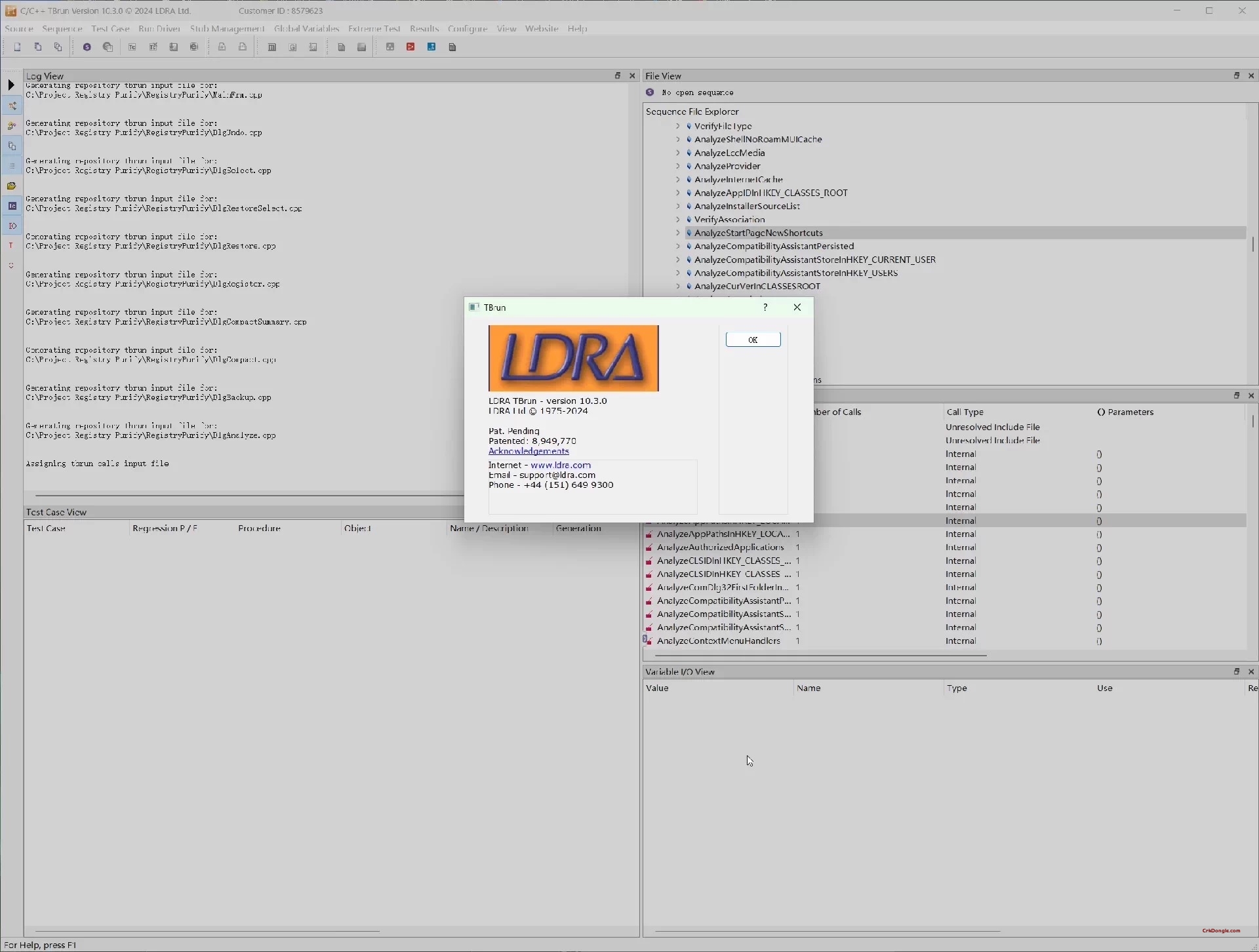Expand the AnalyzeCurVerInCLASSESROOT node
The height and width of the screenshot is (952, 1259).
678,286
